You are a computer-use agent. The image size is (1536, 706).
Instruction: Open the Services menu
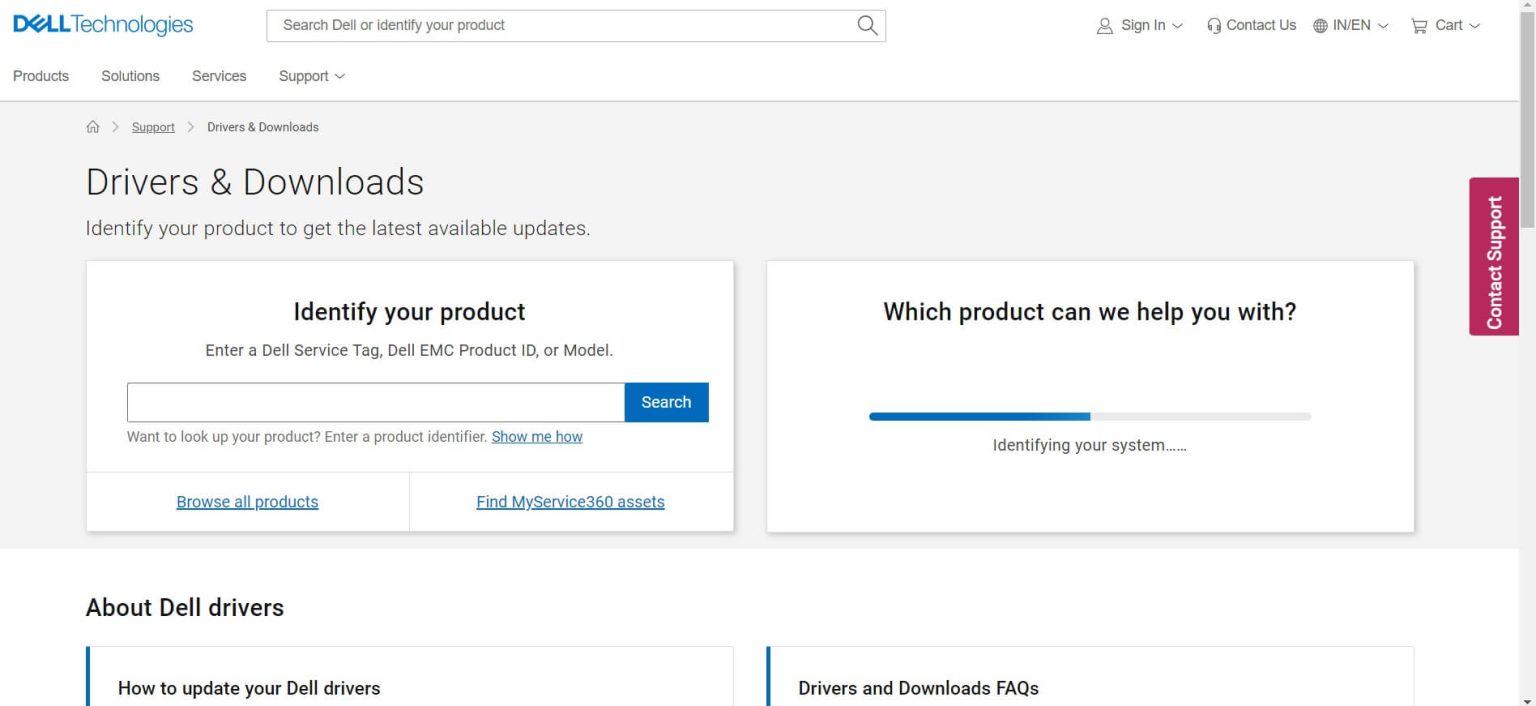pos(218,76)
